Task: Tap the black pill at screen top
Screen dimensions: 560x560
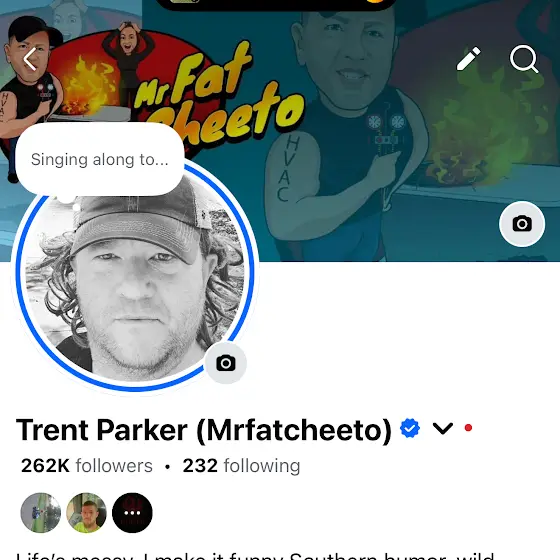Action: coord(276,4)
